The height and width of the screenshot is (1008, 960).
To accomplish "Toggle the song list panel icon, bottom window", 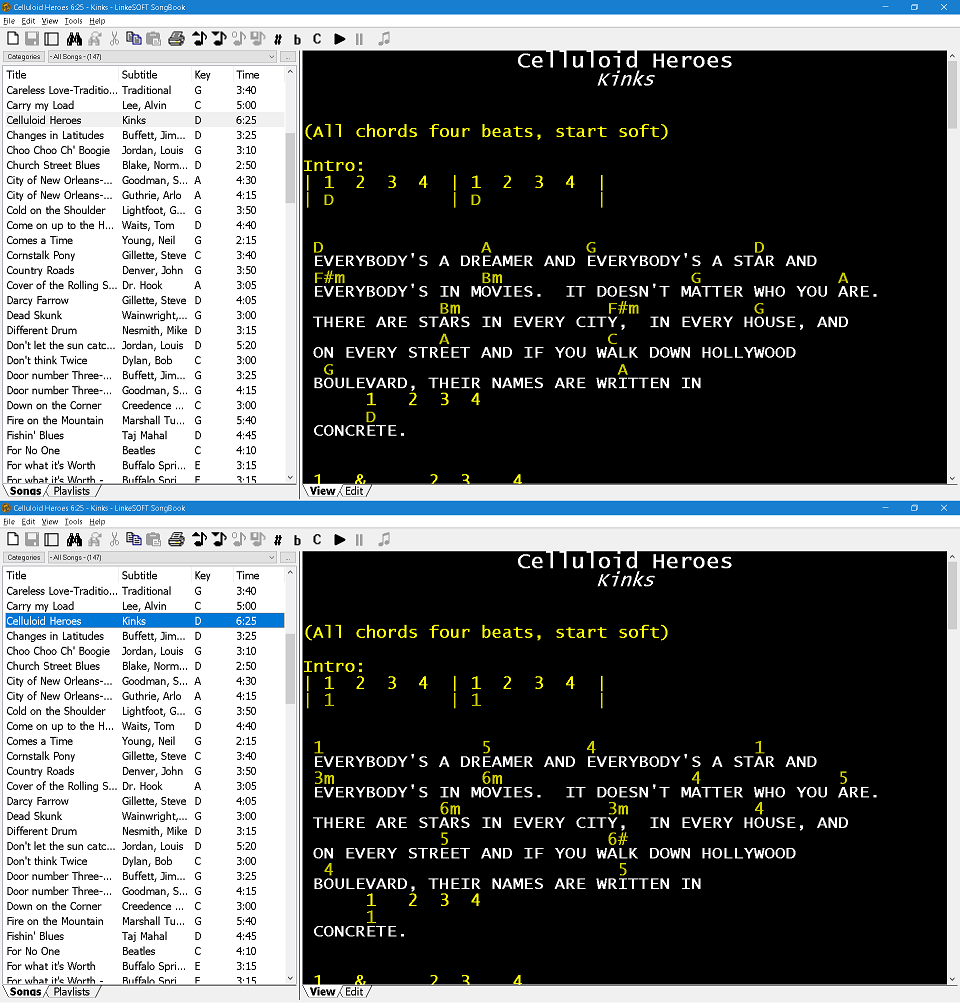I will pyautogui.click(x=51, y=540).
